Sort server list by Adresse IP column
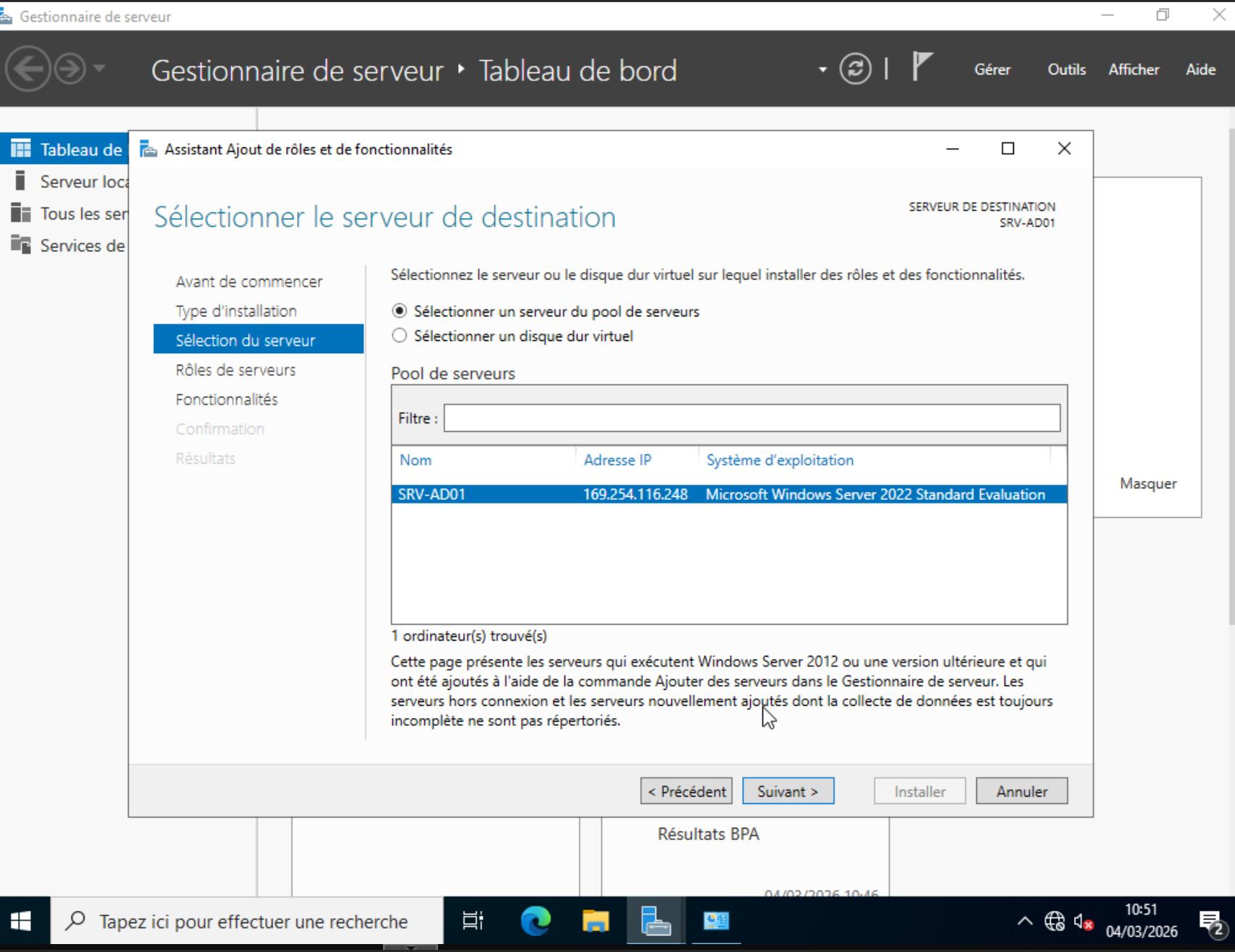The height and width of the screenshot is (952, 1235). (617, 460)
